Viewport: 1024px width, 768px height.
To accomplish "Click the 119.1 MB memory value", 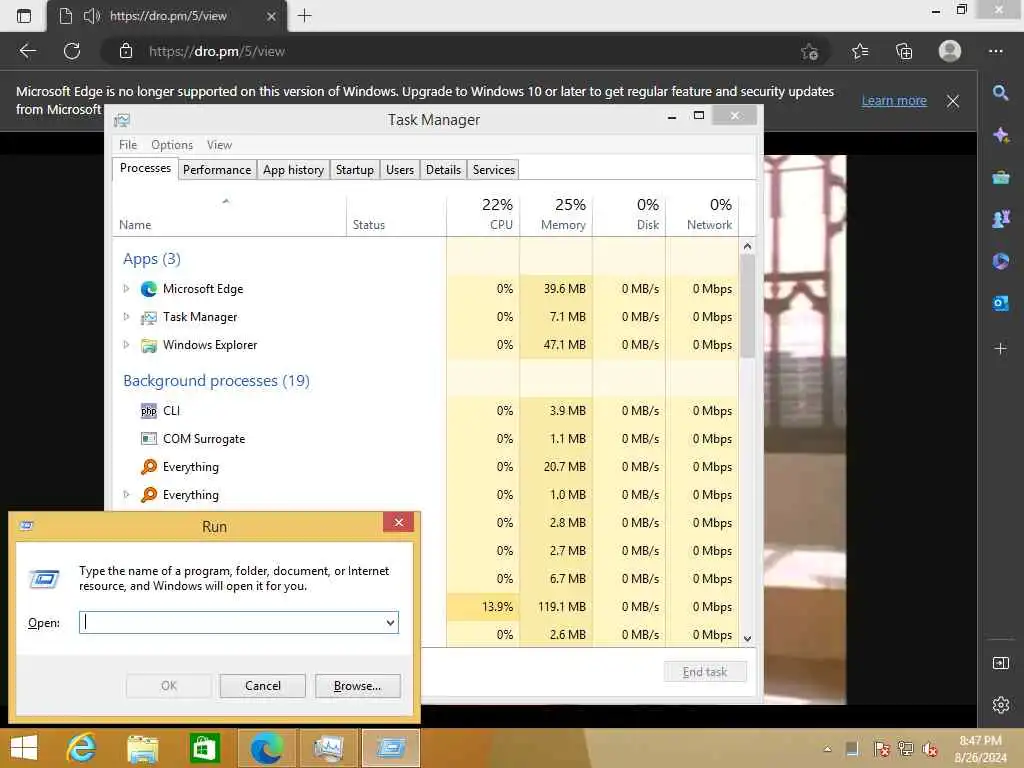I will 562,607.
